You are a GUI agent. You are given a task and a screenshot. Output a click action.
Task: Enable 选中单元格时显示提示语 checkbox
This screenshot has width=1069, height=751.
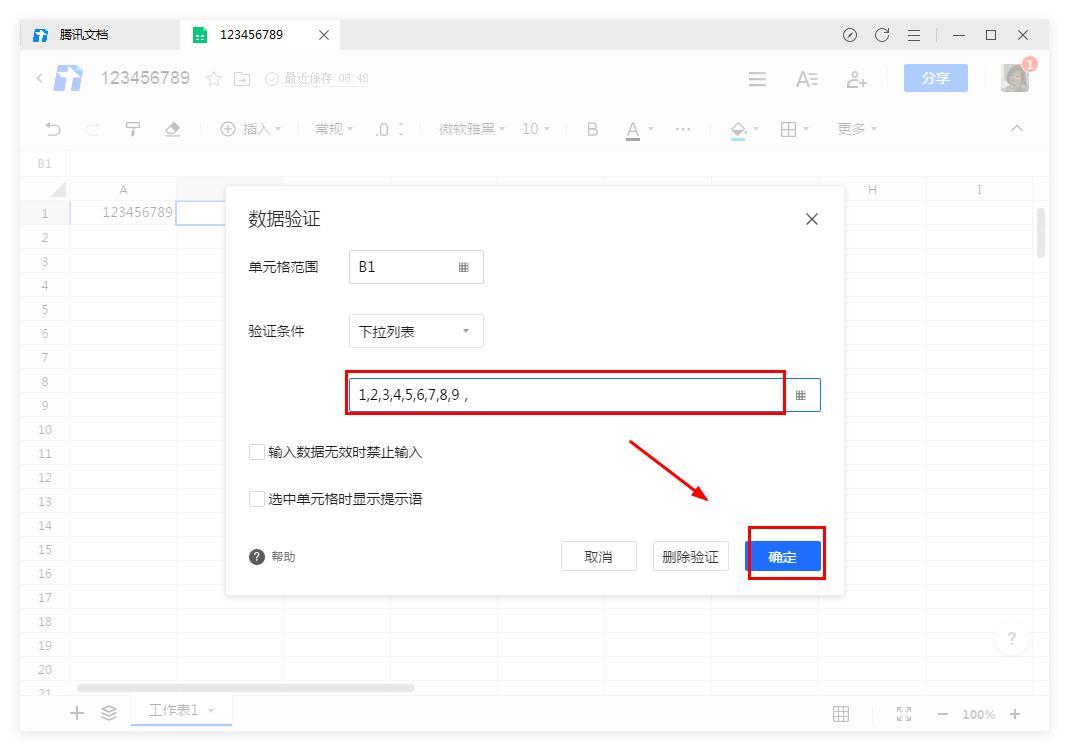256,499
